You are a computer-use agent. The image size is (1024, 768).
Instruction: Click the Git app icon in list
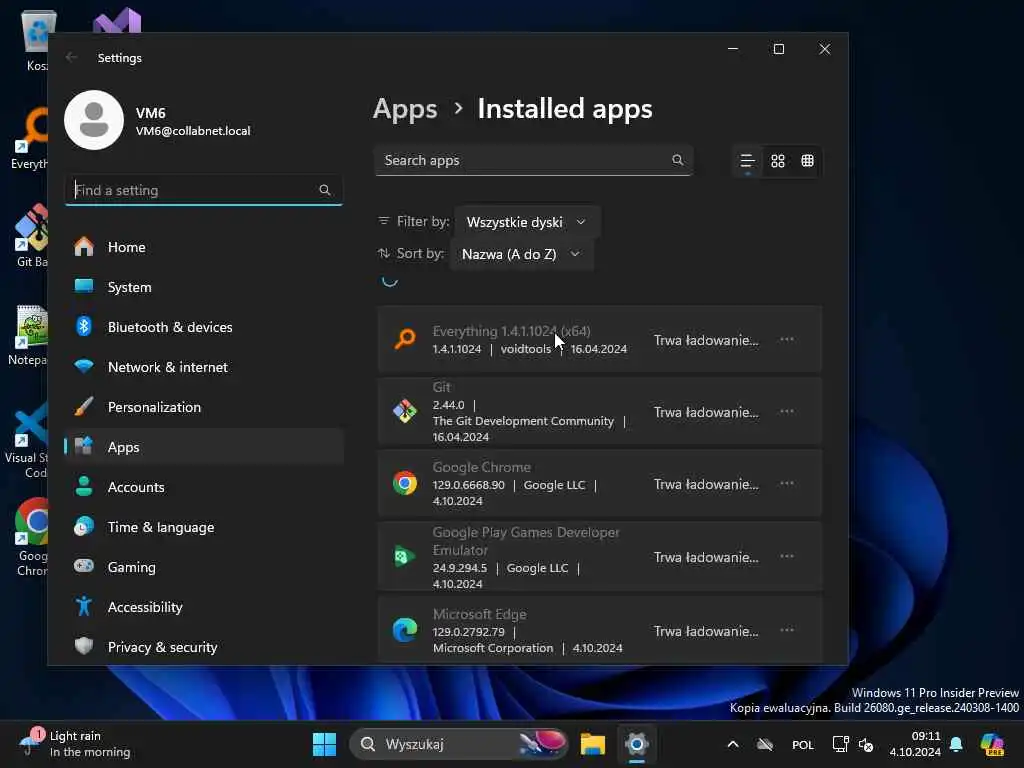(405, 411)
